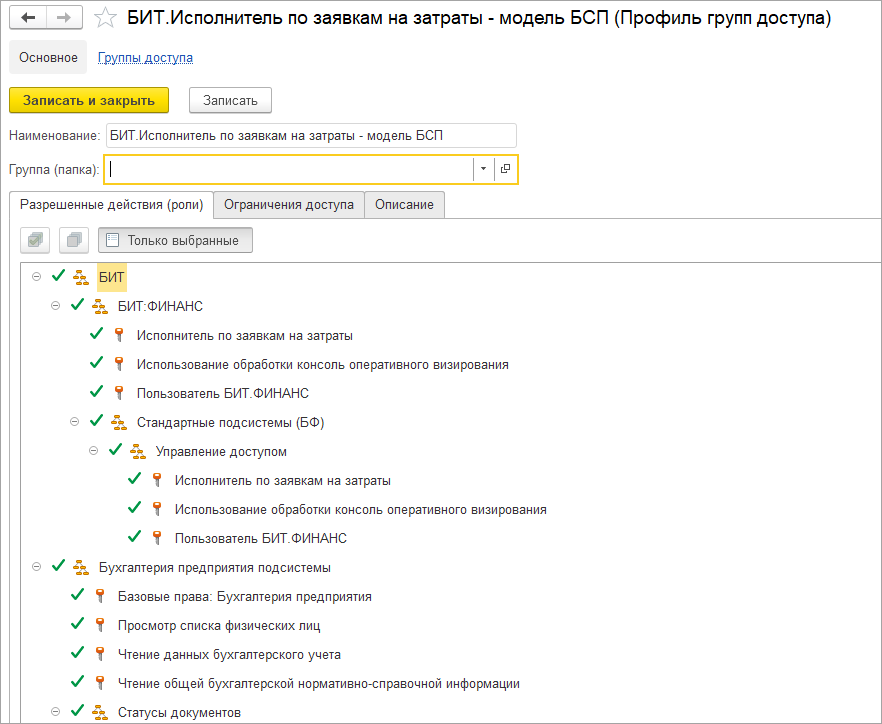The image size is (882, 724).
Task: Click into the Группа (папка) input field
Action: coord(290,169)
